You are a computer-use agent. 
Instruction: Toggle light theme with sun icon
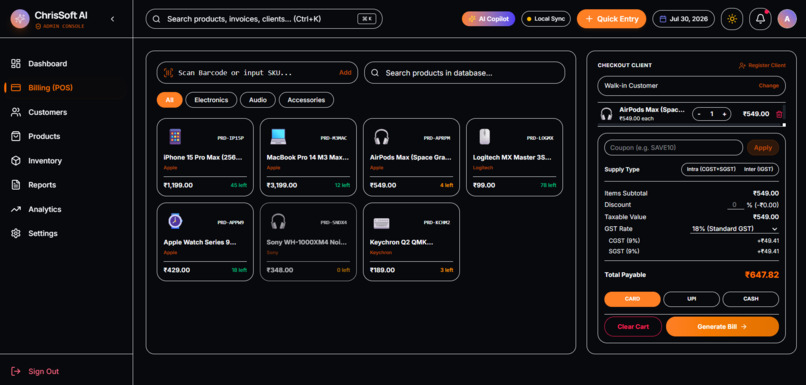(732, 19)
